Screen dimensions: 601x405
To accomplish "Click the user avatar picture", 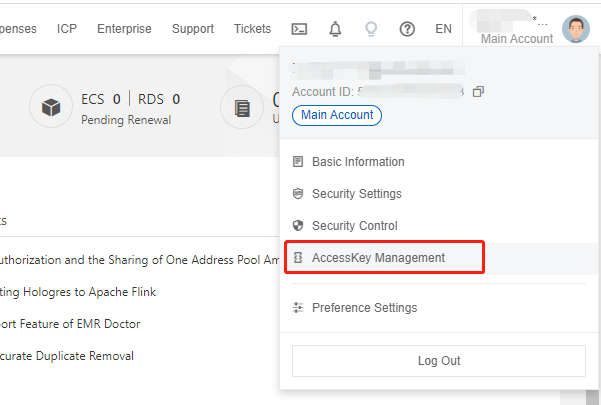I will click(x=576, y=29).
